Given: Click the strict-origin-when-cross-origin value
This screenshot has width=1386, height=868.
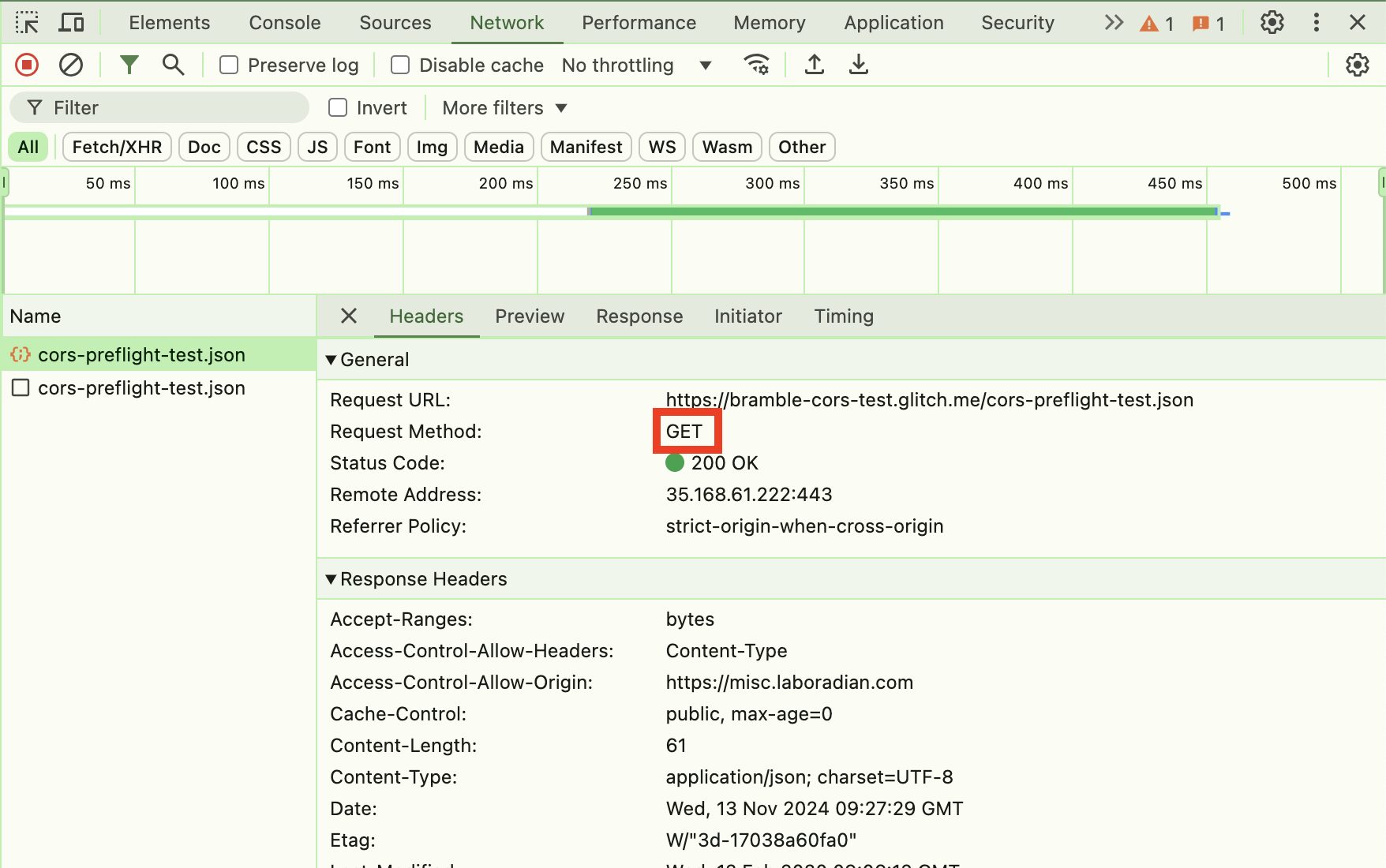Looking at the screenshot, I should click(x=804, y=526).
